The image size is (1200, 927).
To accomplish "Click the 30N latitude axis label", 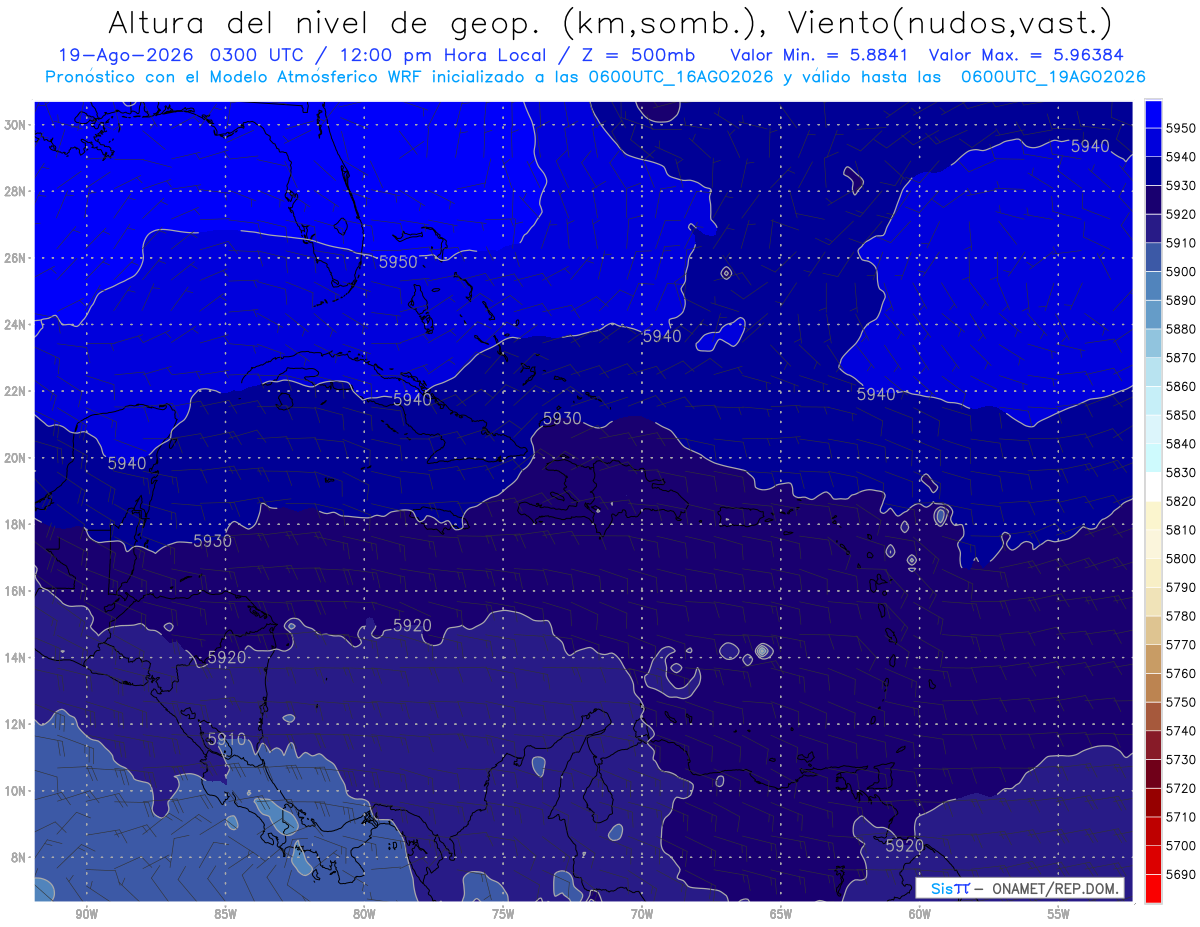I will tap(14, 125).
